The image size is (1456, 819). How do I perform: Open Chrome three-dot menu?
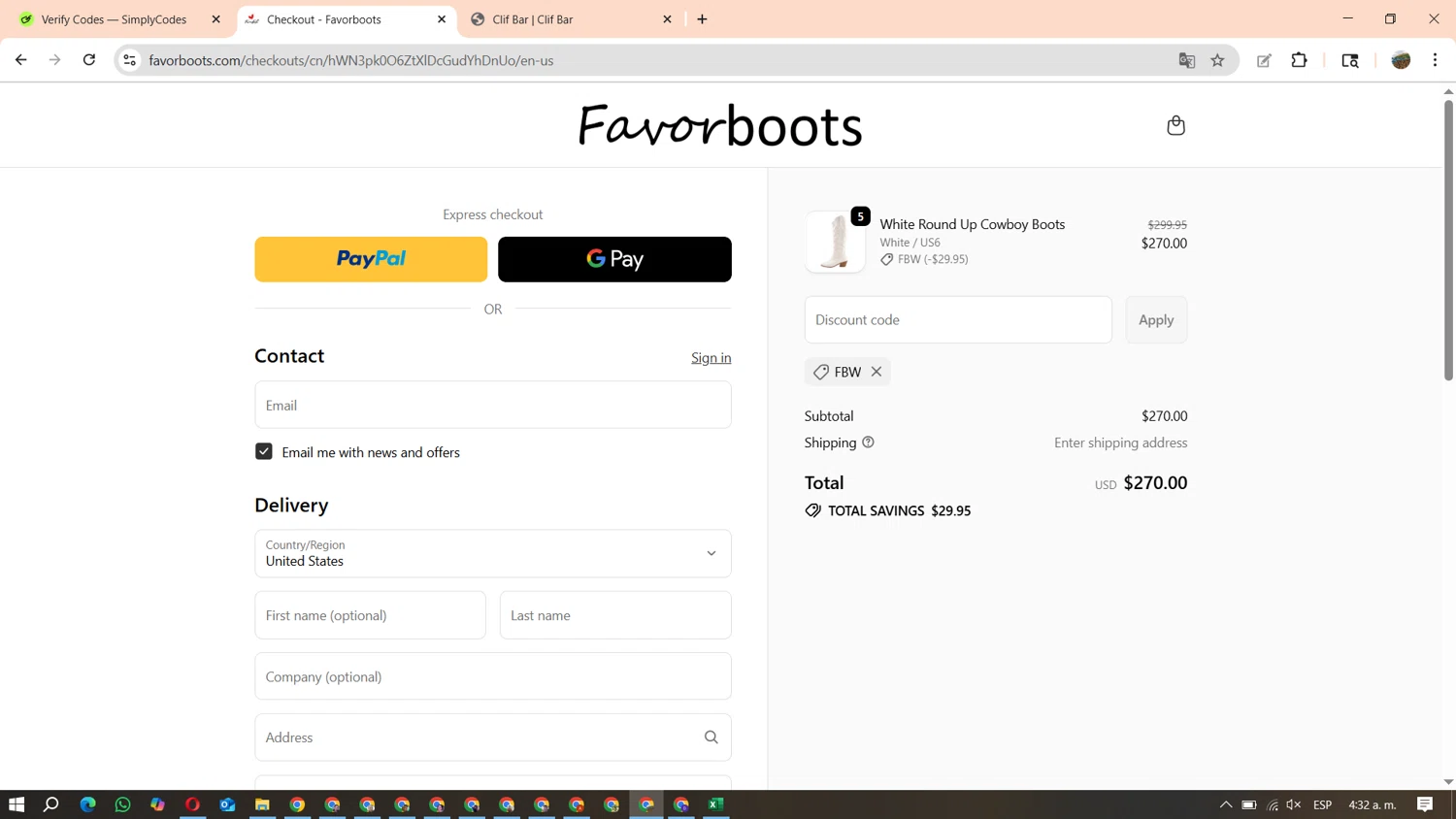[x=1435, y=60]
